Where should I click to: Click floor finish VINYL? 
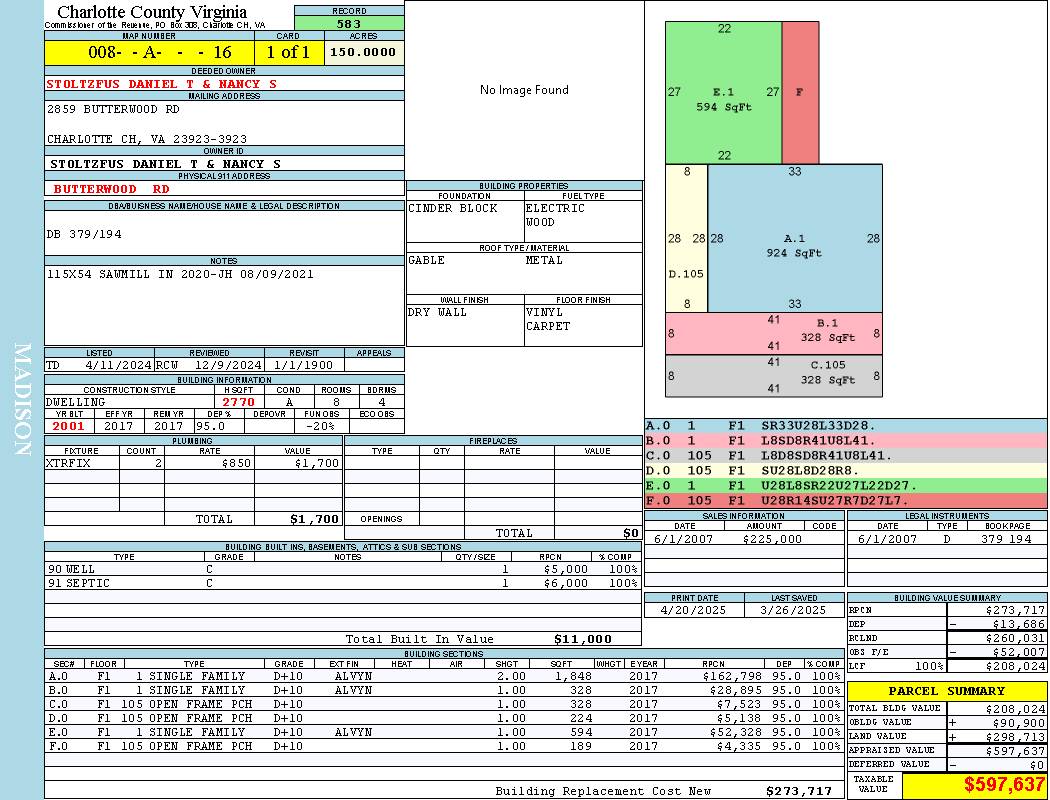point(544,313)
